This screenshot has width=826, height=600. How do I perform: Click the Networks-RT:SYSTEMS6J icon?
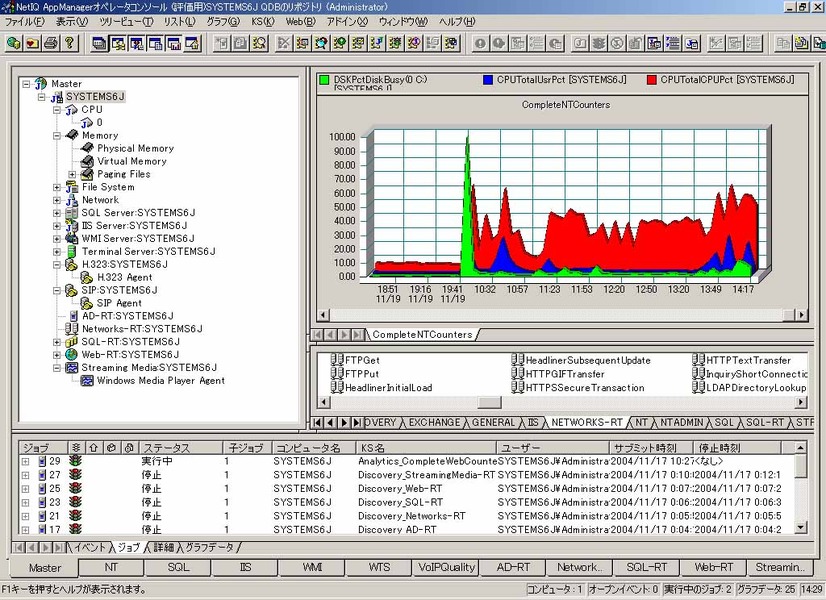[x=71, y=329]
